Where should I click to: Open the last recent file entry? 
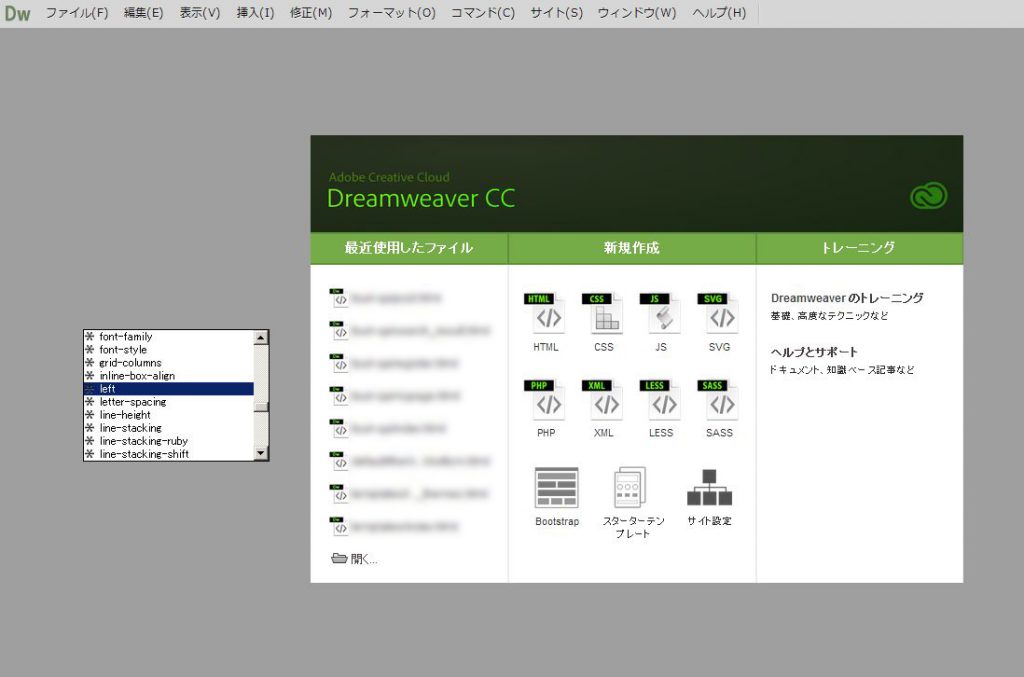tap(394, 526)
